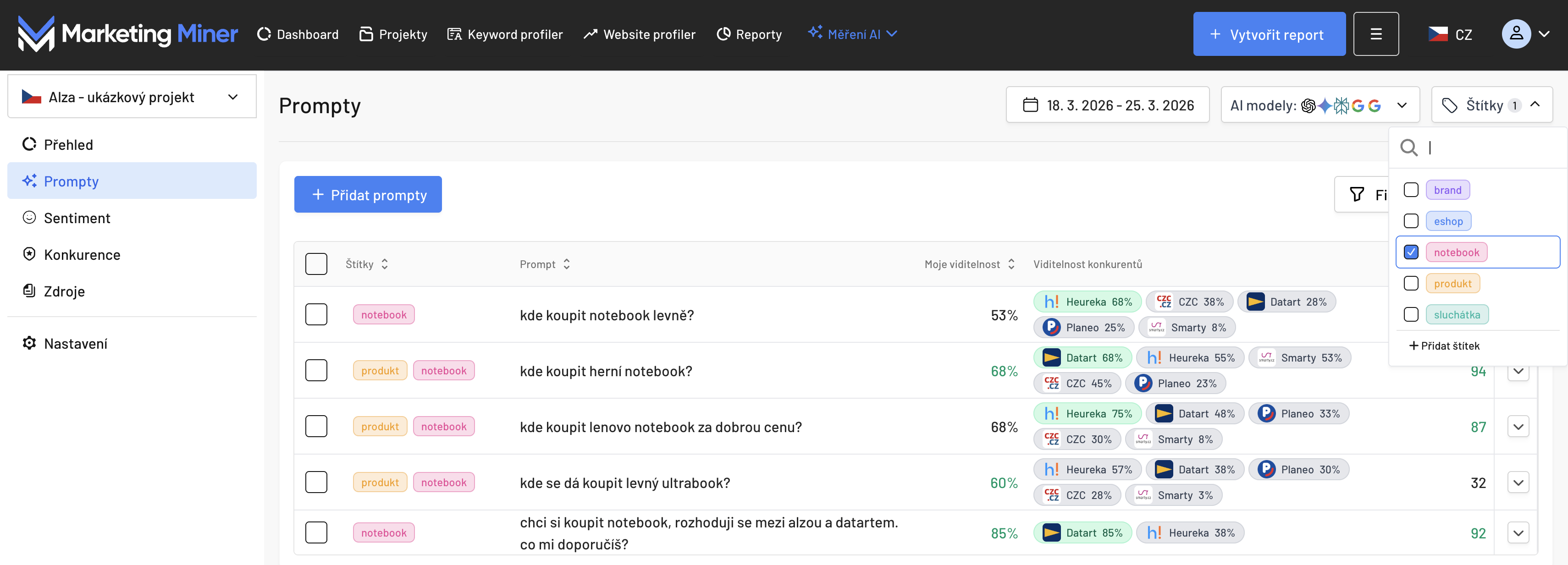Click the Vytvořit report button
Viewport: 1568px width, 565px height.
point(1269,34)
